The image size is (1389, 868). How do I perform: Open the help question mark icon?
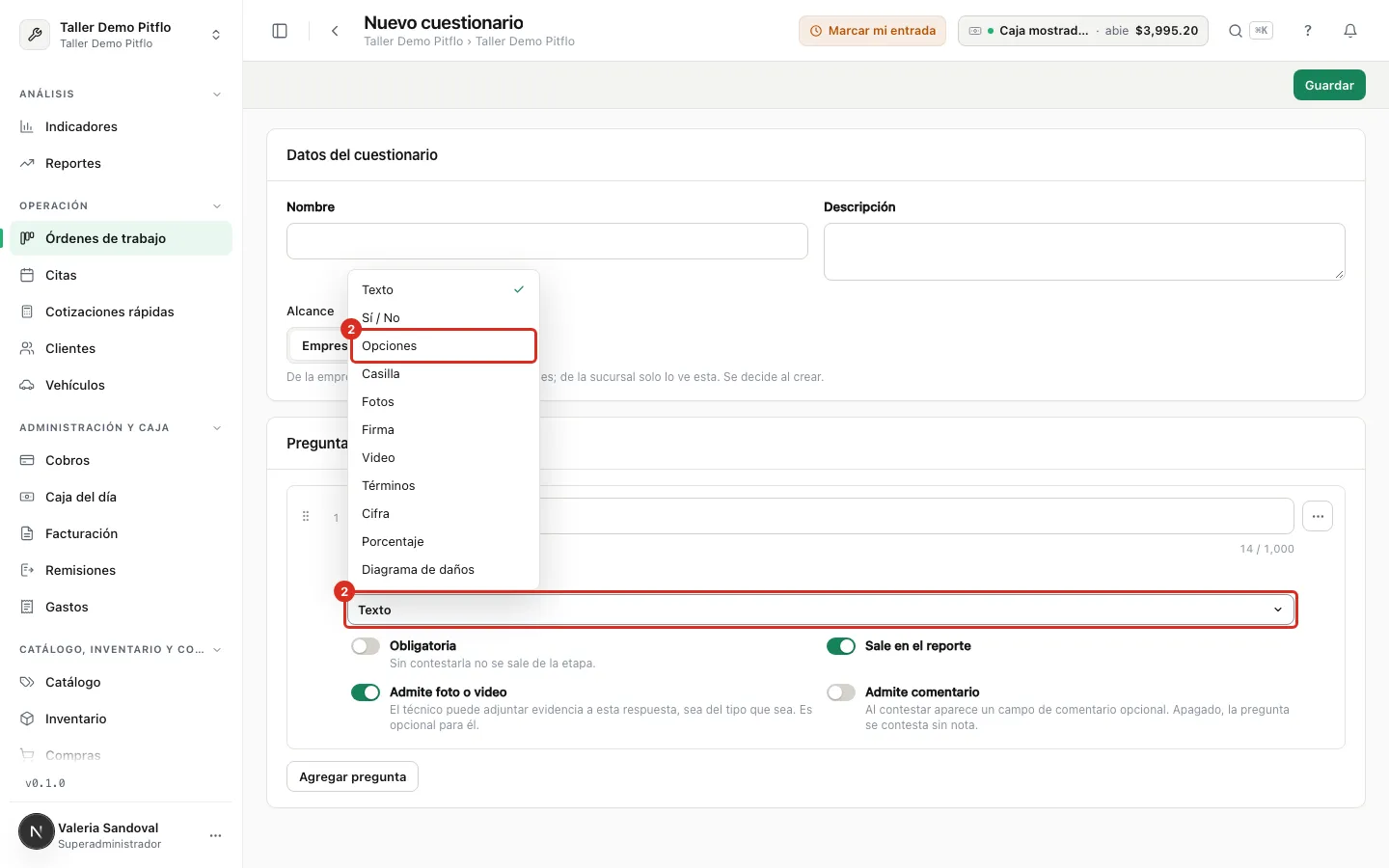point(1308,31)
